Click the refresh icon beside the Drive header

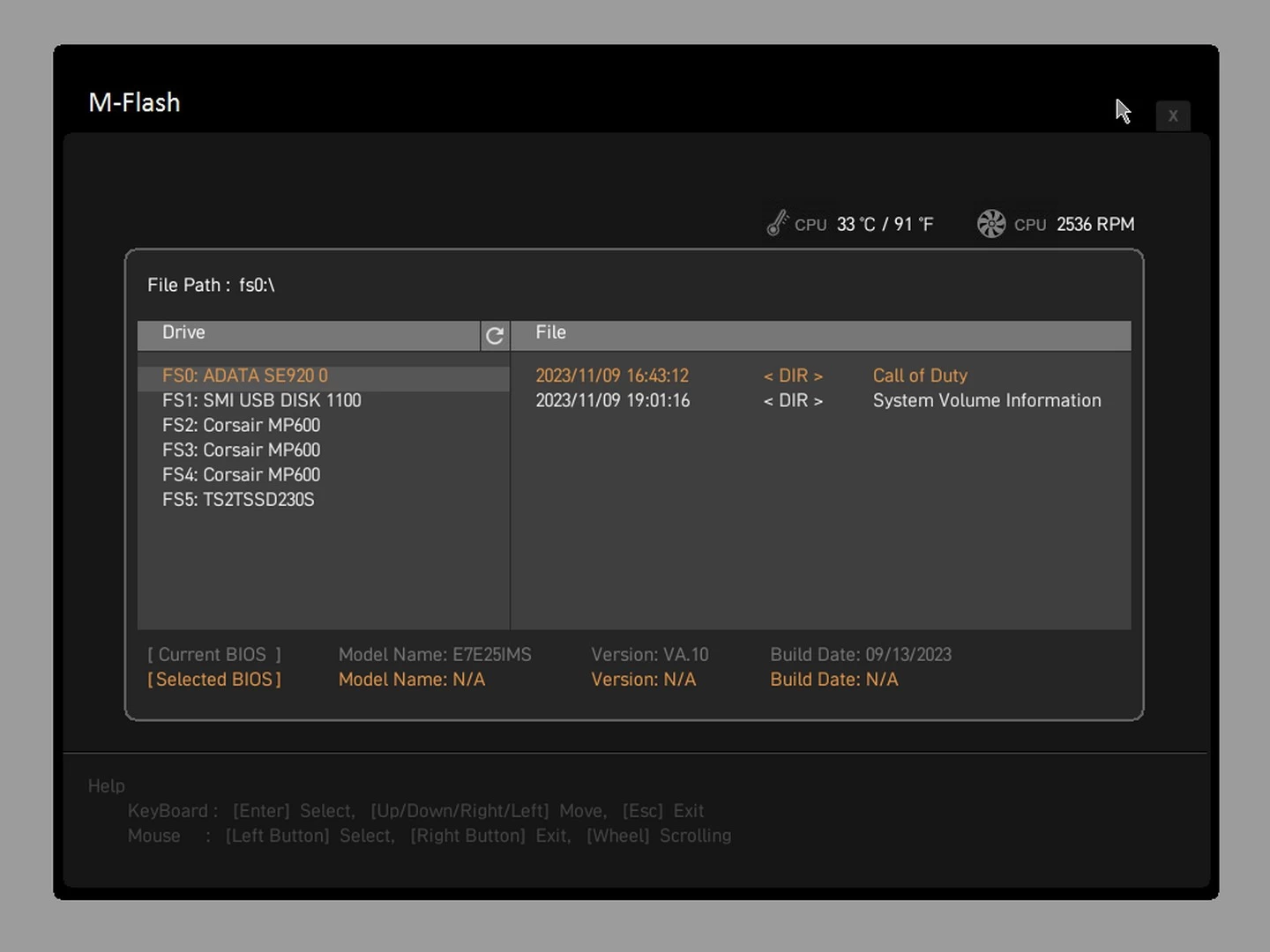click(x=495, y=335)
